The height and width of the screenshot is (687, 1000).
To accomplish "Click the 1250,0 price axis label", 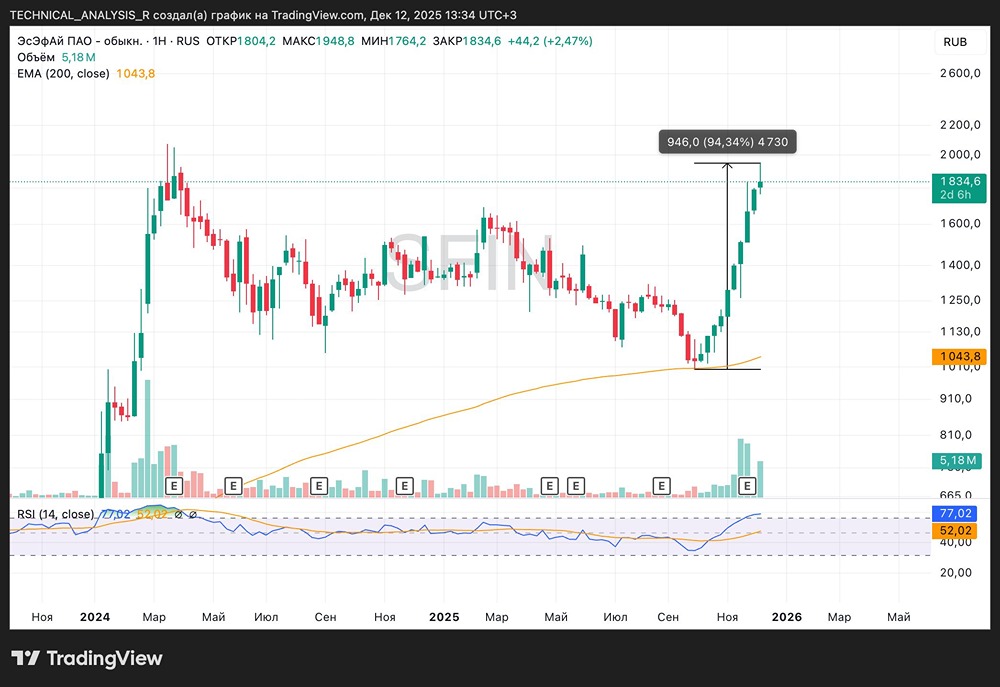I will [x=960, y=300].
